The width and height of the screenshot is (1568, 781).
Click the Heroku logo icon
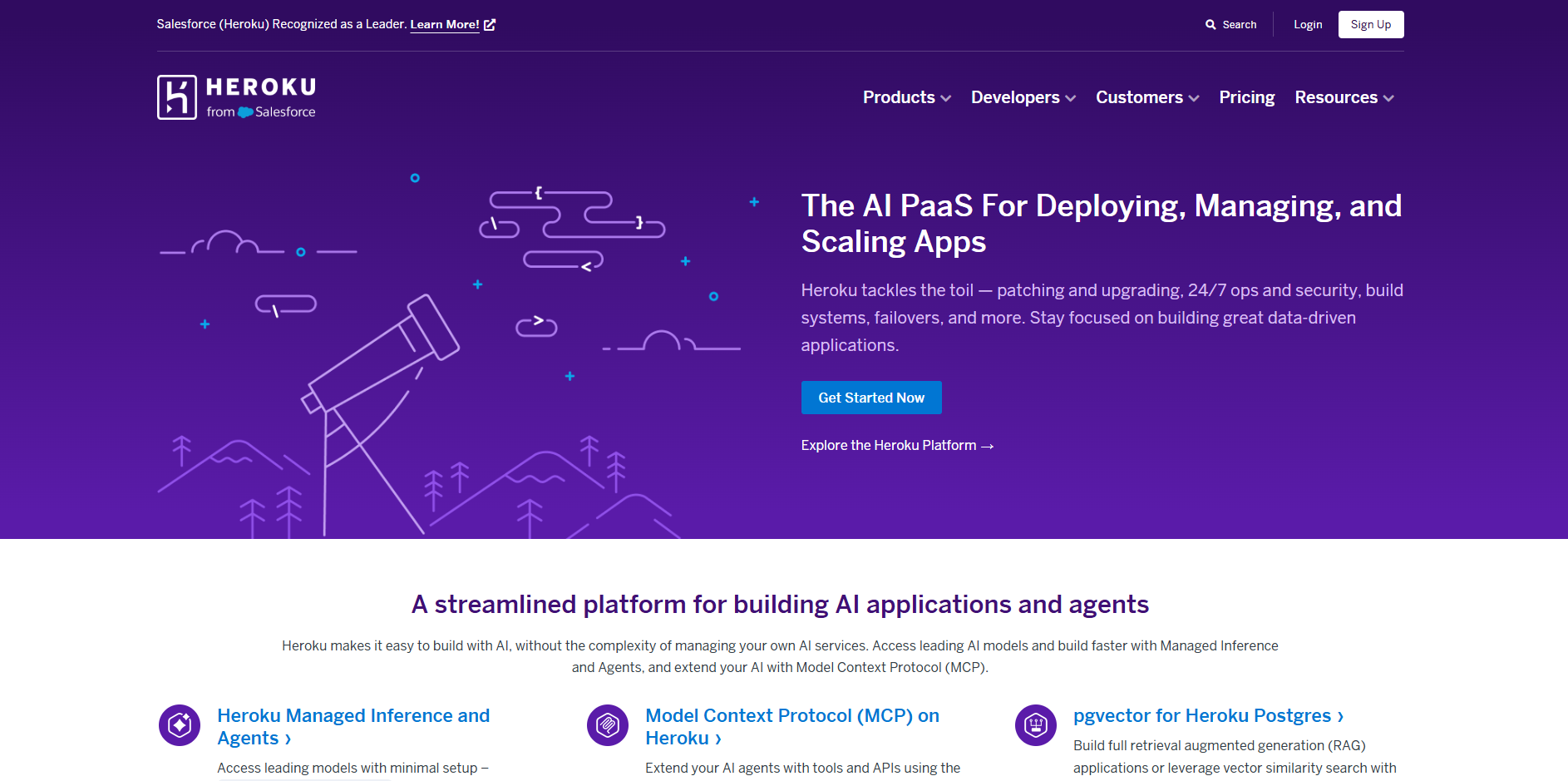[x=177, y=97]
